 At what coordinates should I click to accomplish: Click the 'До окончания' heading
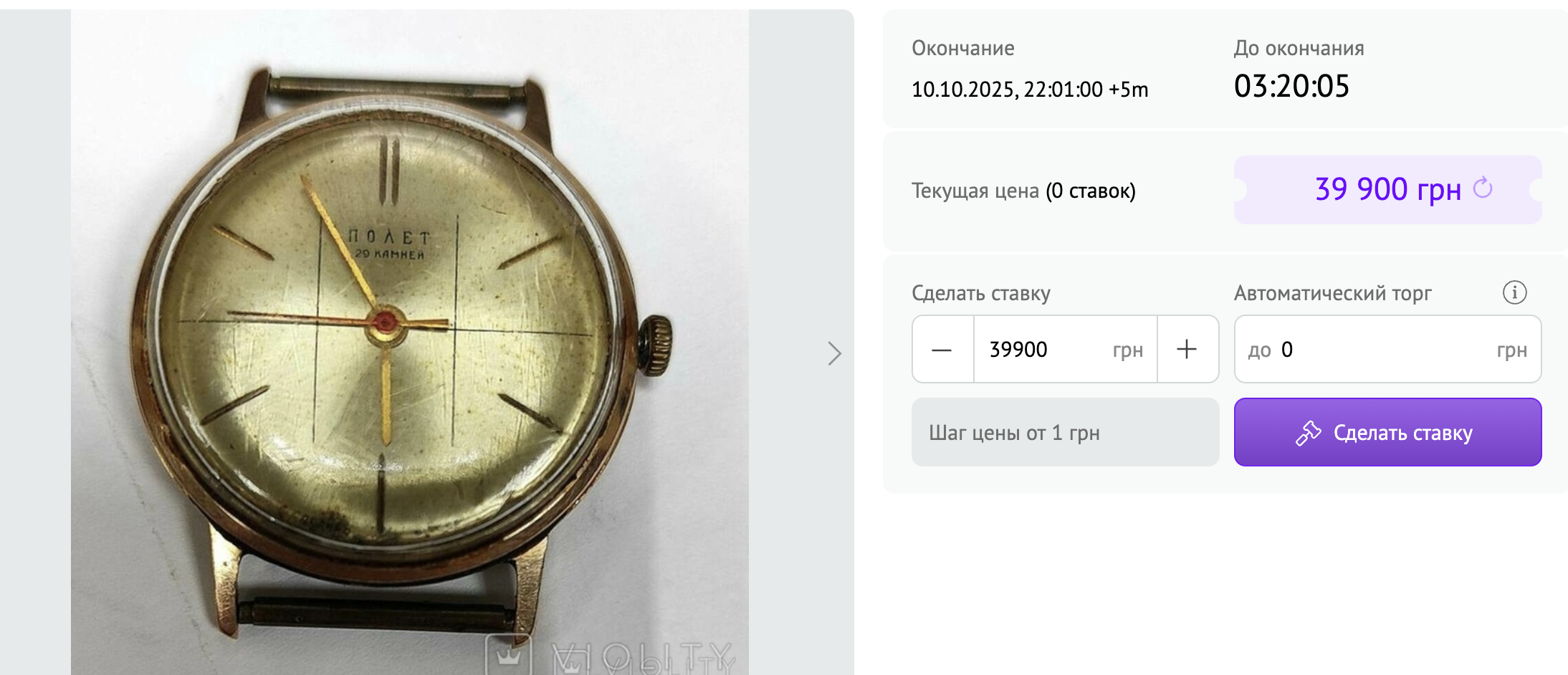1299,48
